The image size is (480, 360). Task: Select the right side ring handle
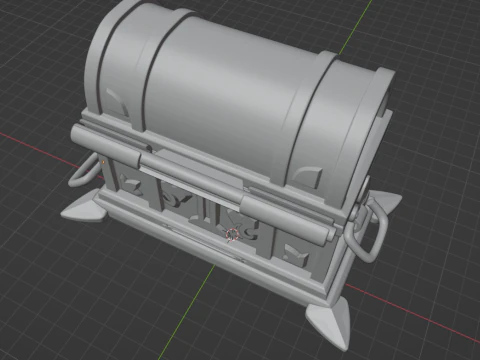[367, 230]
